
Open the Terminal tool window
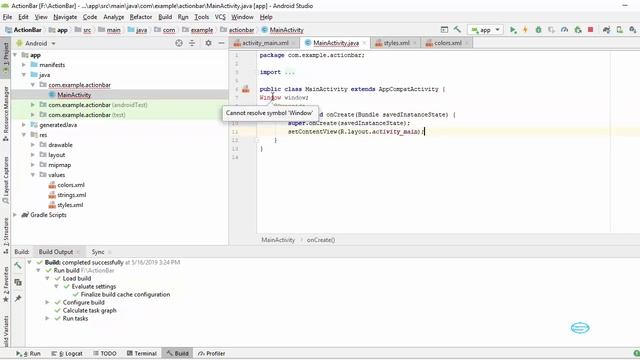click(x=142, y=353)
